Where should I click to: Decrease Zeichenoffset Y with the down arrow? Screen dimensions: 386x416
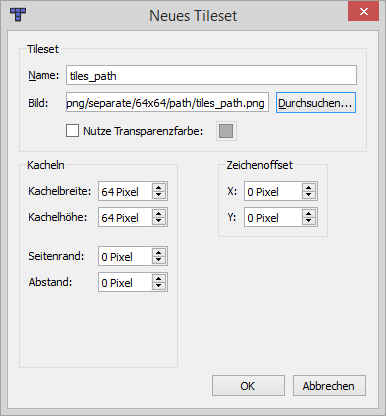click(309, 221)
